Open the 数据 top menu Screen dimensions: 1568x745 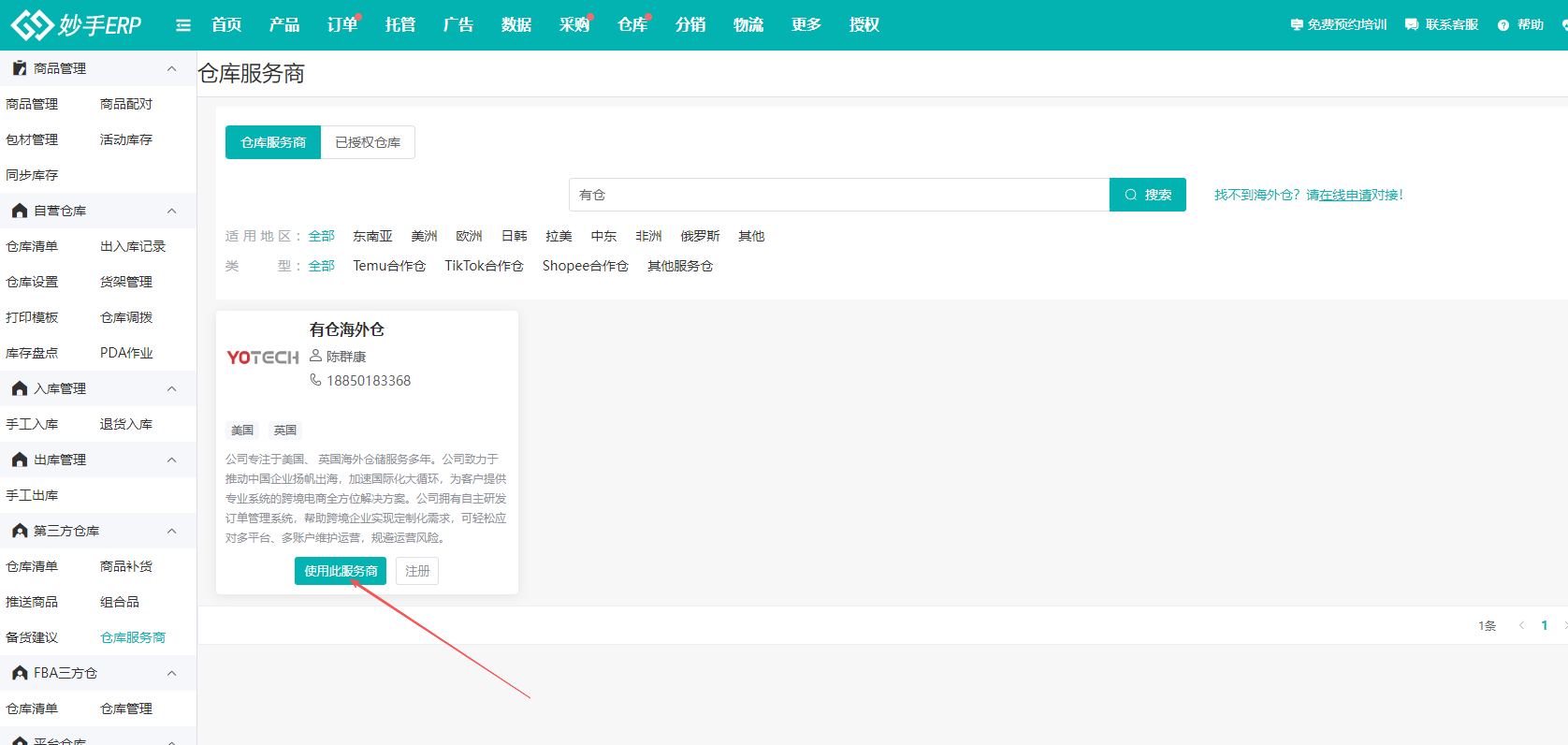pyautogui.click(x=516, y=25)
